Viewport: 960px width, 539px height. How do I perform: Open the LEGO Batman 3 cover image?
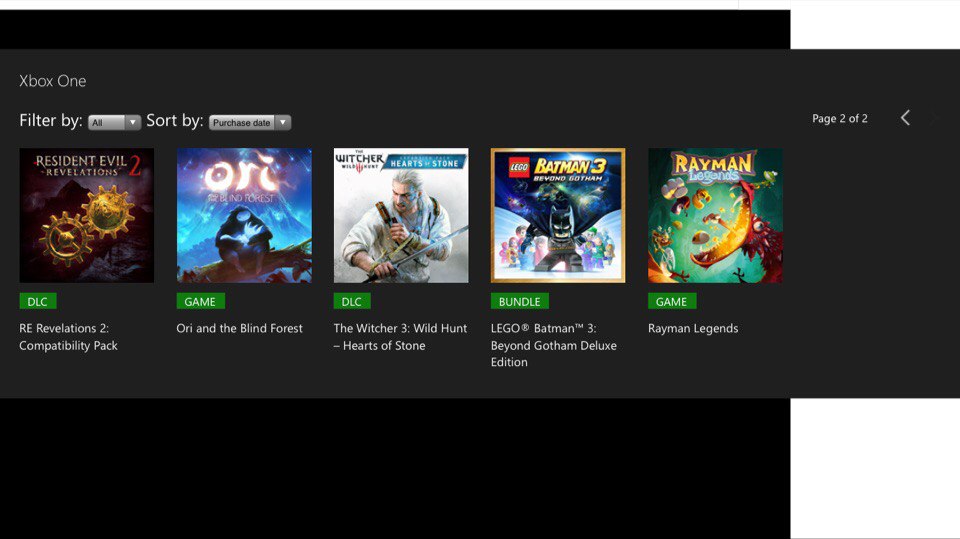pyautogui.click(x=558, y=215)
